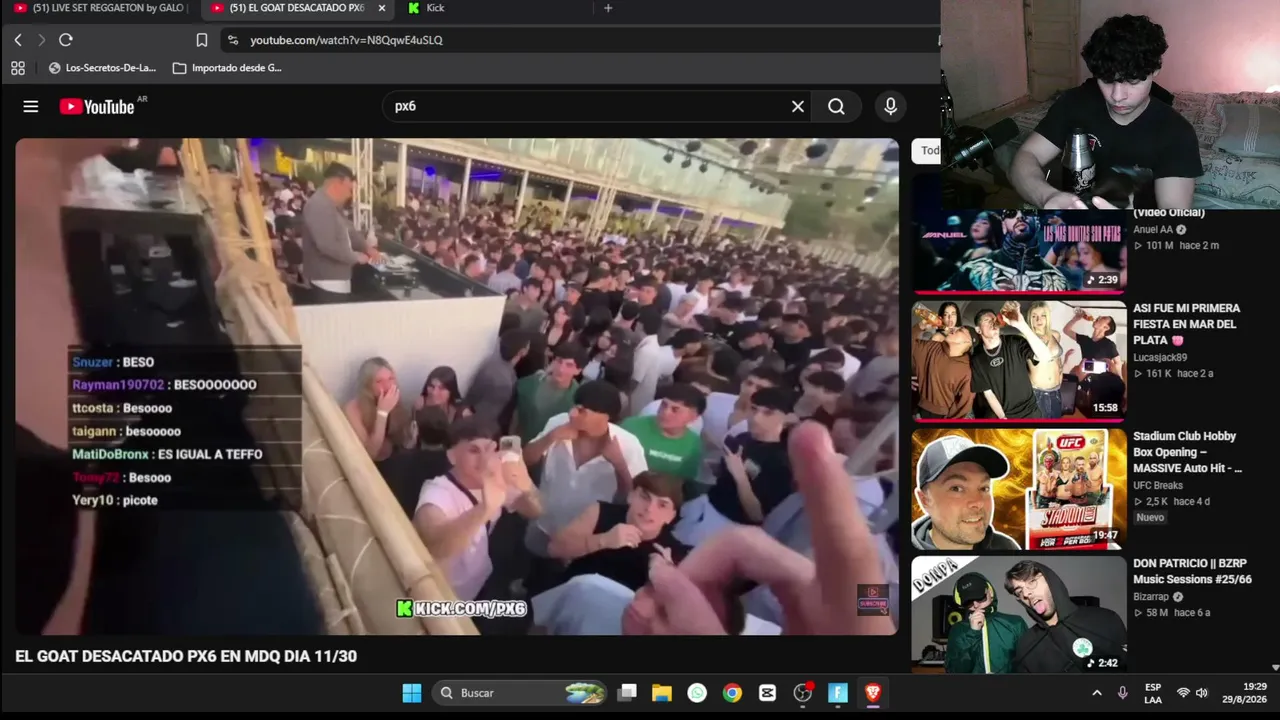Open 'Stadium Club Hobby Box Opening' title
Viewport: 1280px width, 720px height.
pos(1187,452)
